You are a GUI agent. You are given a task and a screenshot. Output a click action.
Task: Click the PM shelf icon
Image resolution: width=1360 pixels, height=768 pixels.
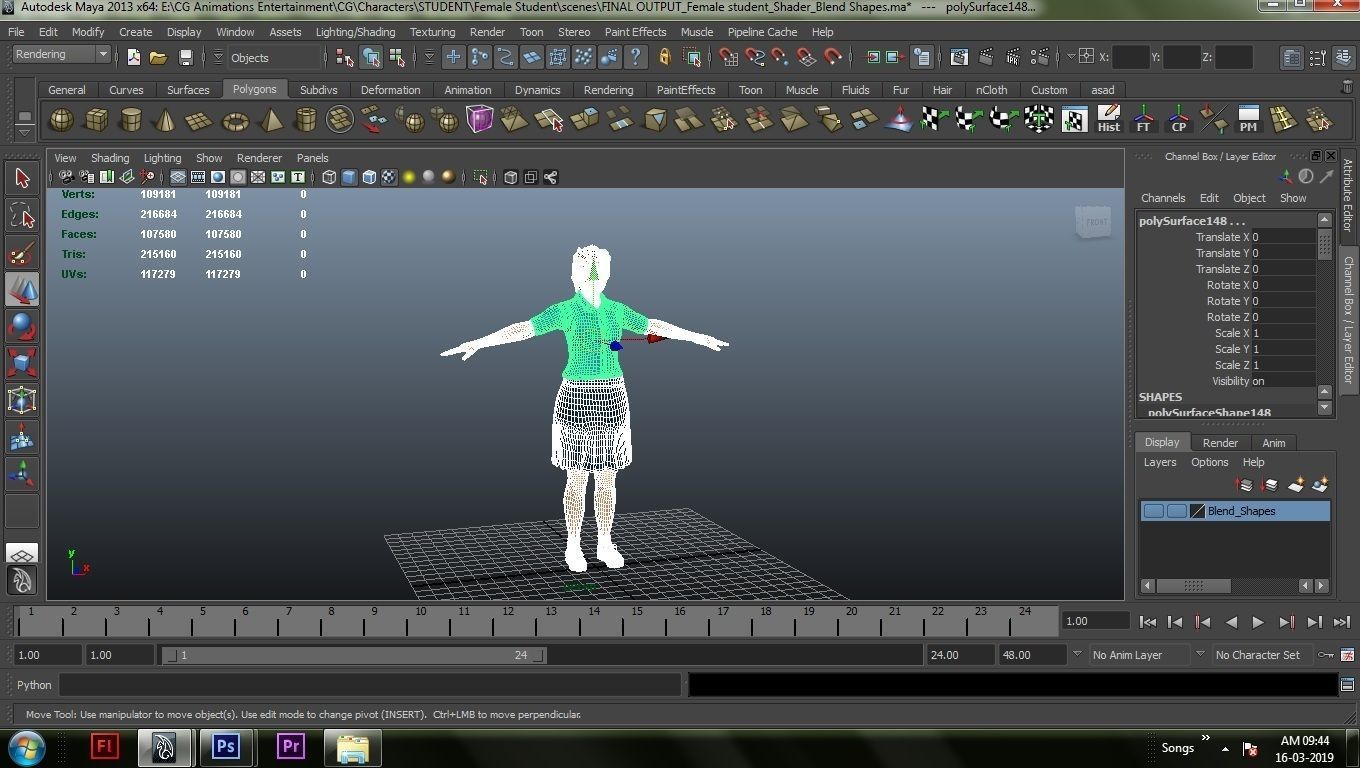coord(1248,120)
